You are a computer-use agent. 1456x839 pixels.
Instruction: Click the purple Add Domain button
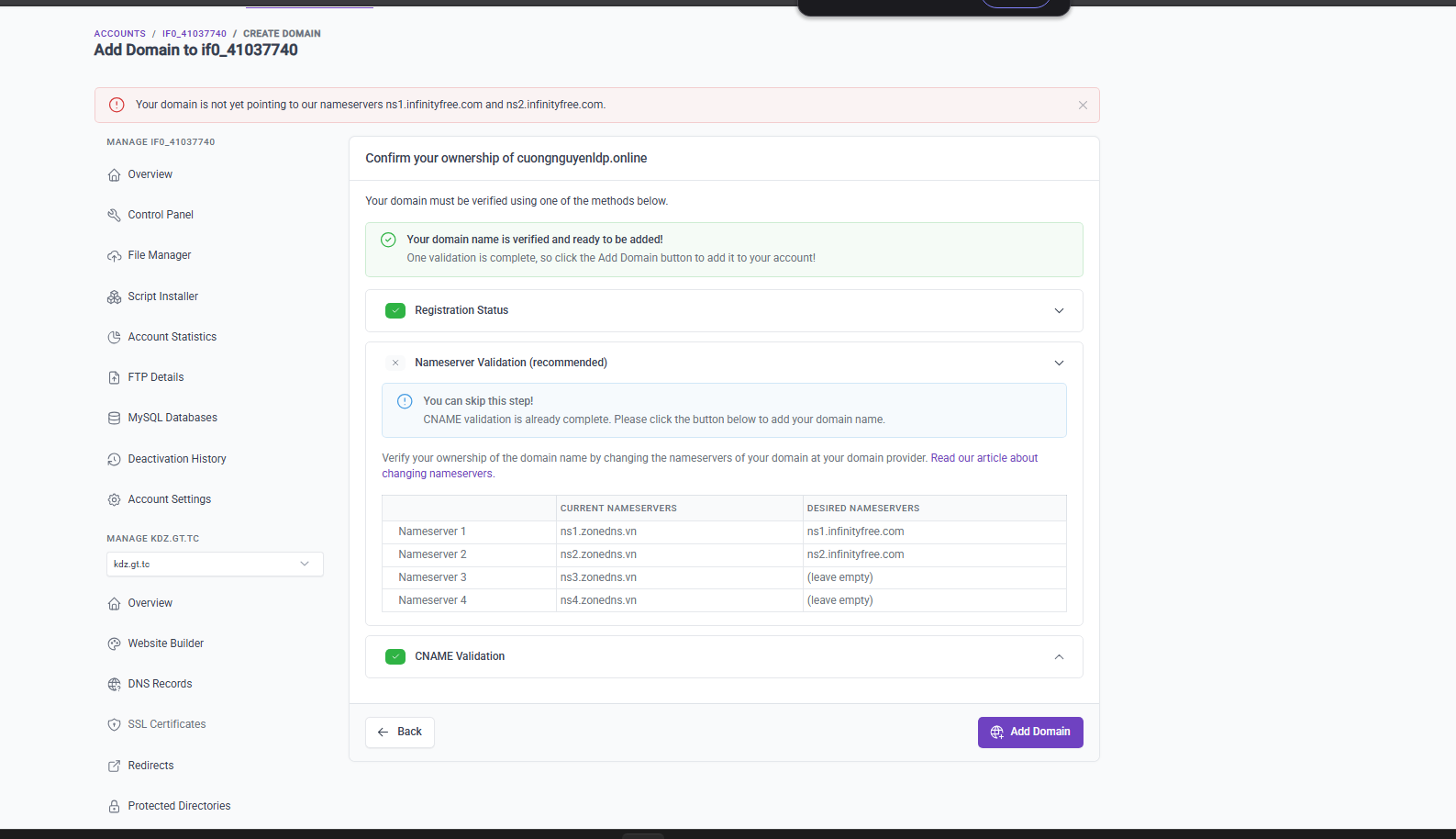pos(1029,732)
